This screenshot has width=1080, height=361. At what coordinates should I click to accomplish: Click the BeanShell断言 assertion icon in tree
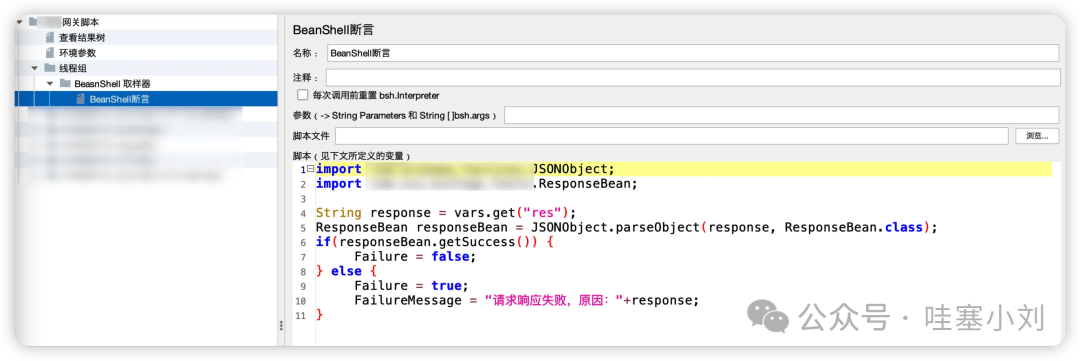tap(81, 99)
